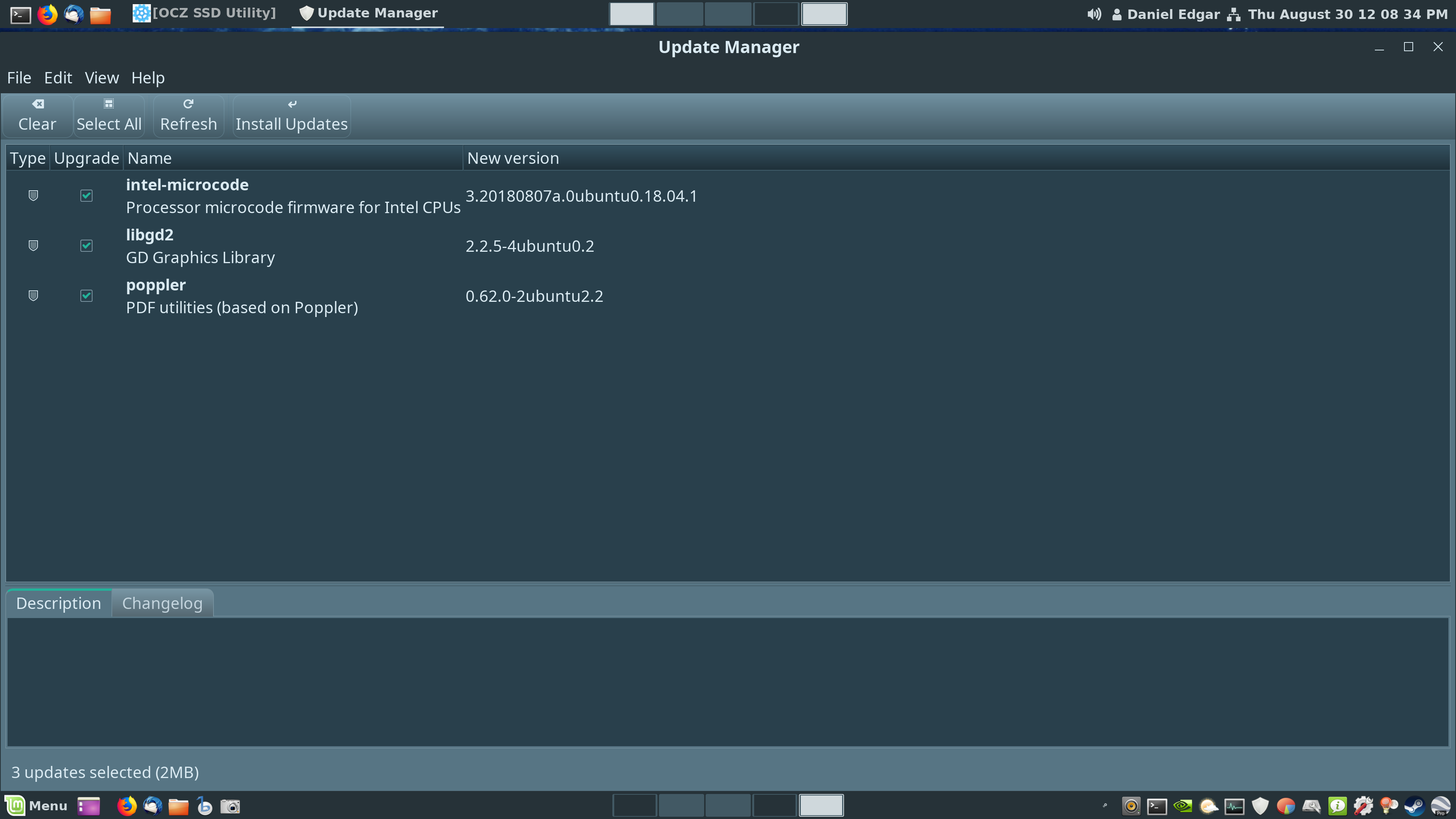1456x819 pixels.
Task: Sort by the New version column header
Action: pyautogui.click(x=956, y=158)
